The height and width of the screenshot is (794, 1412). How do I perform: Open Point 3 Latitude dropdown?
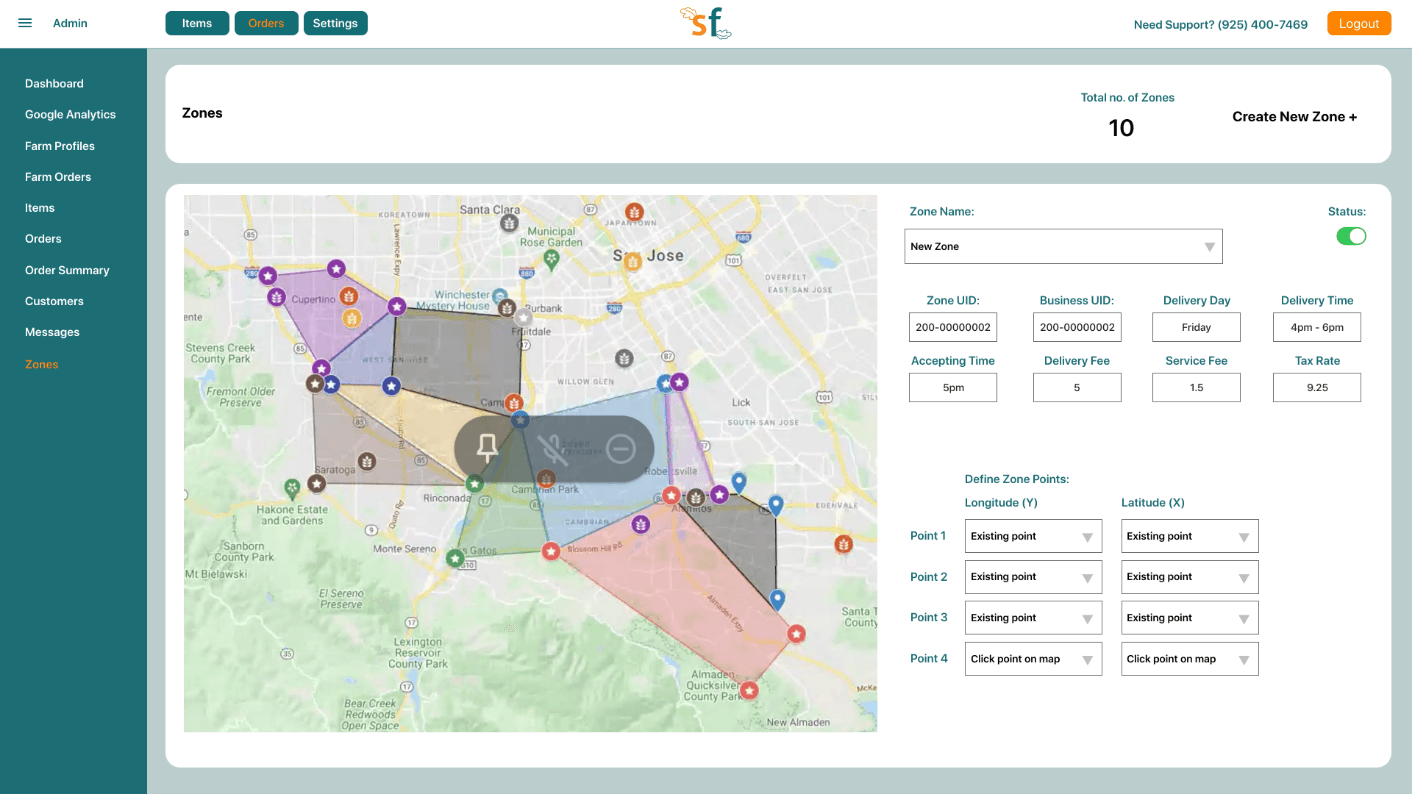[x=1190, y=618]
